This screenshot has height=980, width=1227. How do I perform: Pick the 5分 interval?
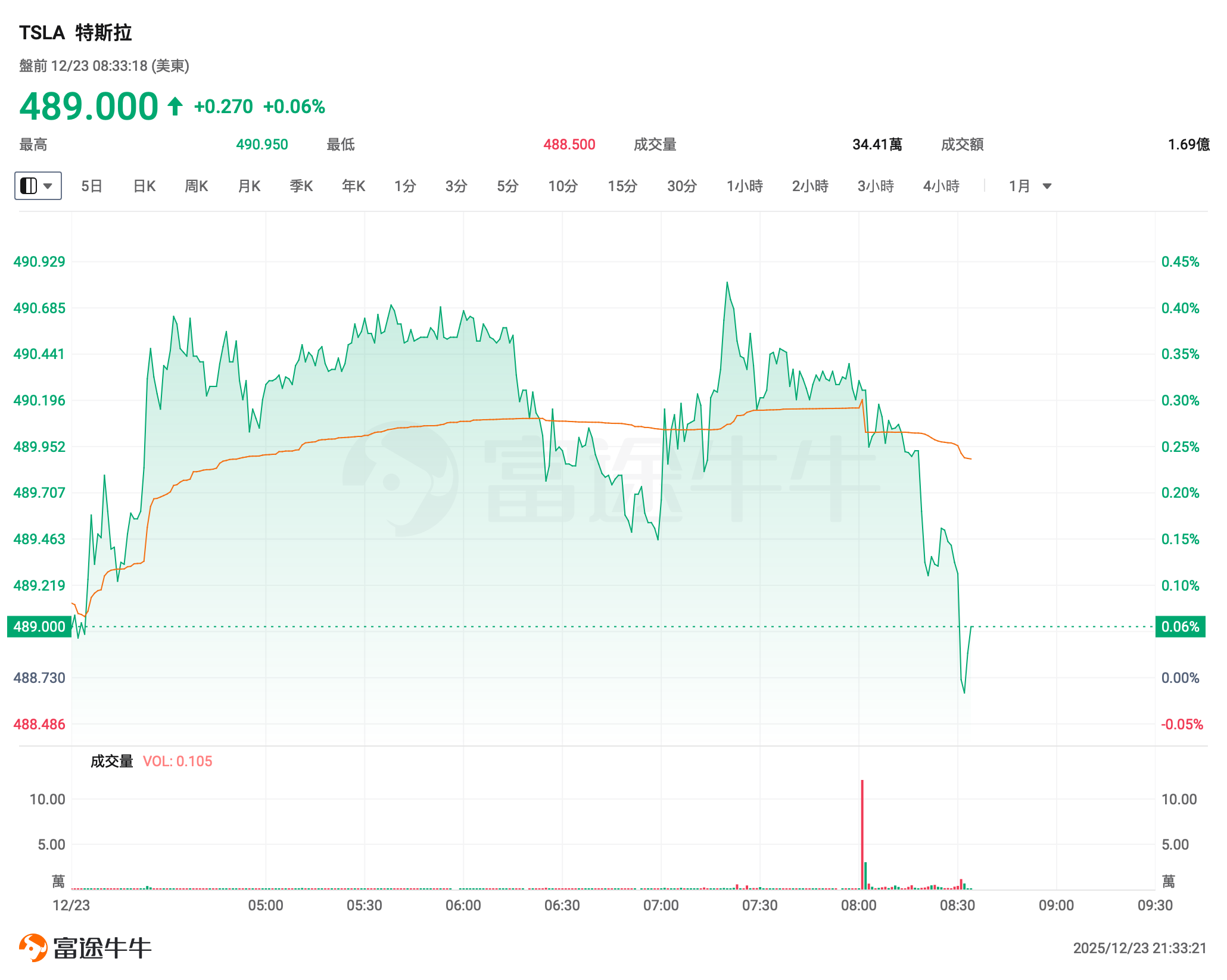(507, 186)
